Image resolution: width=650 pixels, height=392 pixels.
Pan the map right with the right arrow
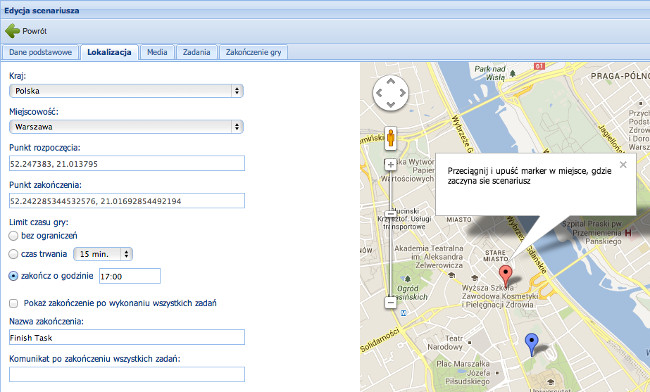[x=403, y=93]
